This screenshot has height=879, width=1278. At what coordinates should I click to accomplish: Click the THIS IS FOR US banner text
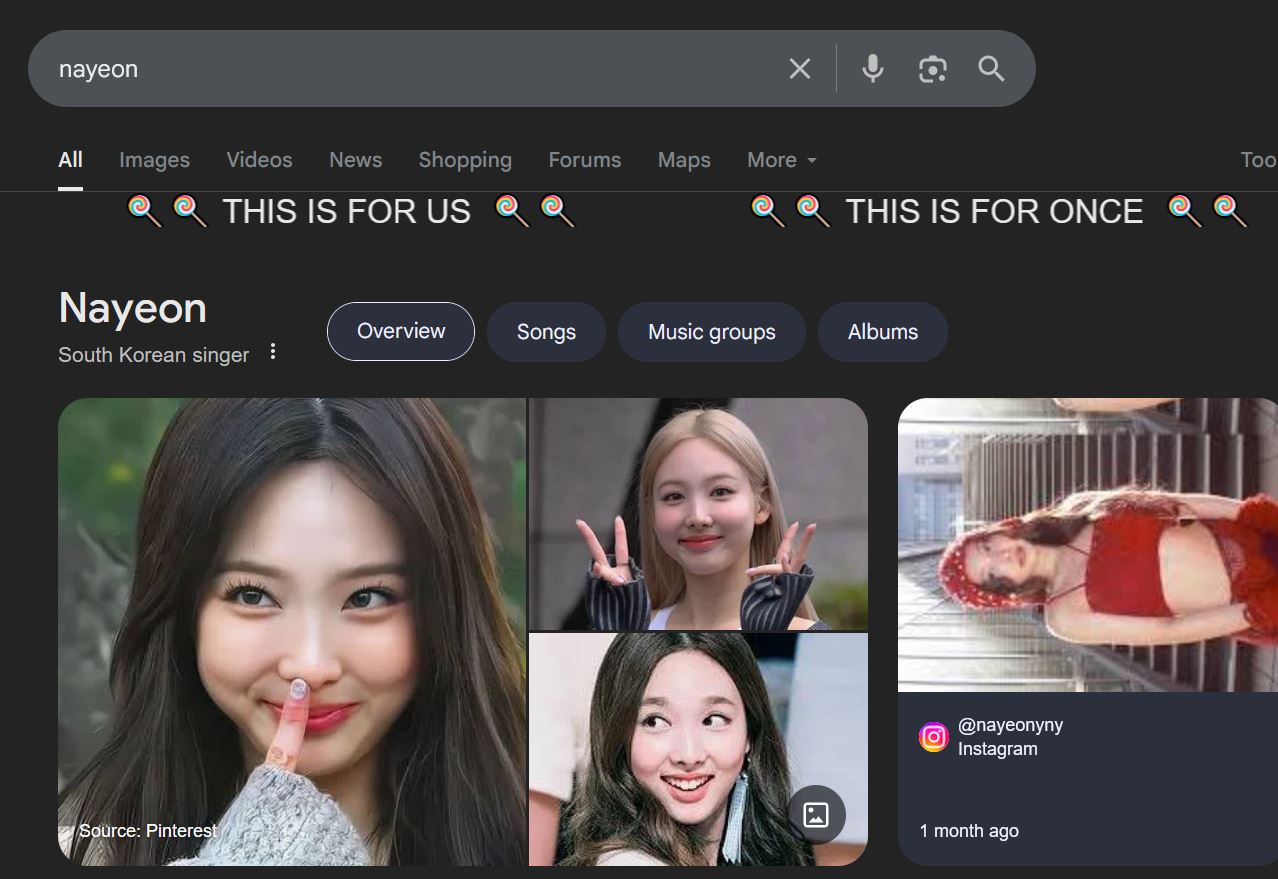point(346,211)
